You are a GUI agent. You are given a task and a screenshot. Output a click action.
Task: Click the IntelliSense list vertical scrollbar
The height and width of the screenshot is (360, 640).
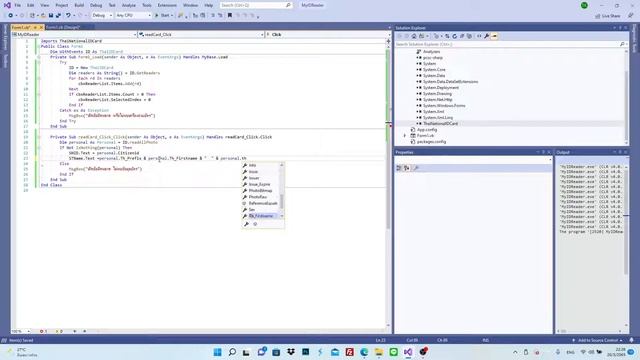(282, 191)
